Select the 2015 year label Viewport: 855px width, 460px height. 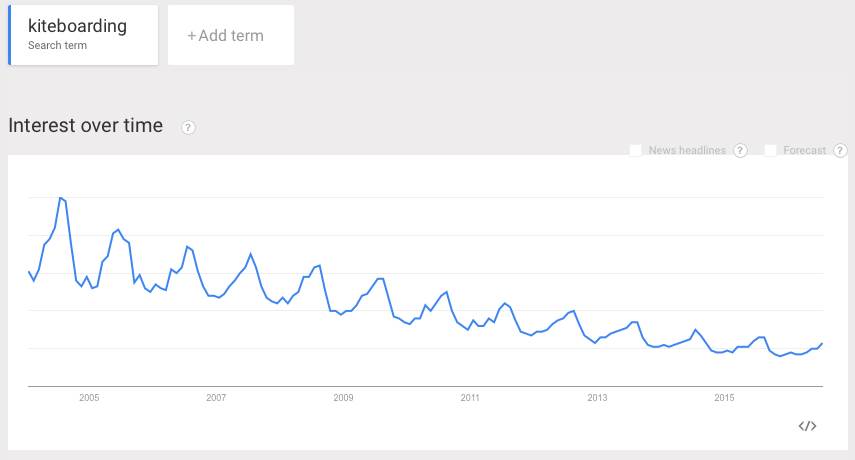(x=724, y=398)
